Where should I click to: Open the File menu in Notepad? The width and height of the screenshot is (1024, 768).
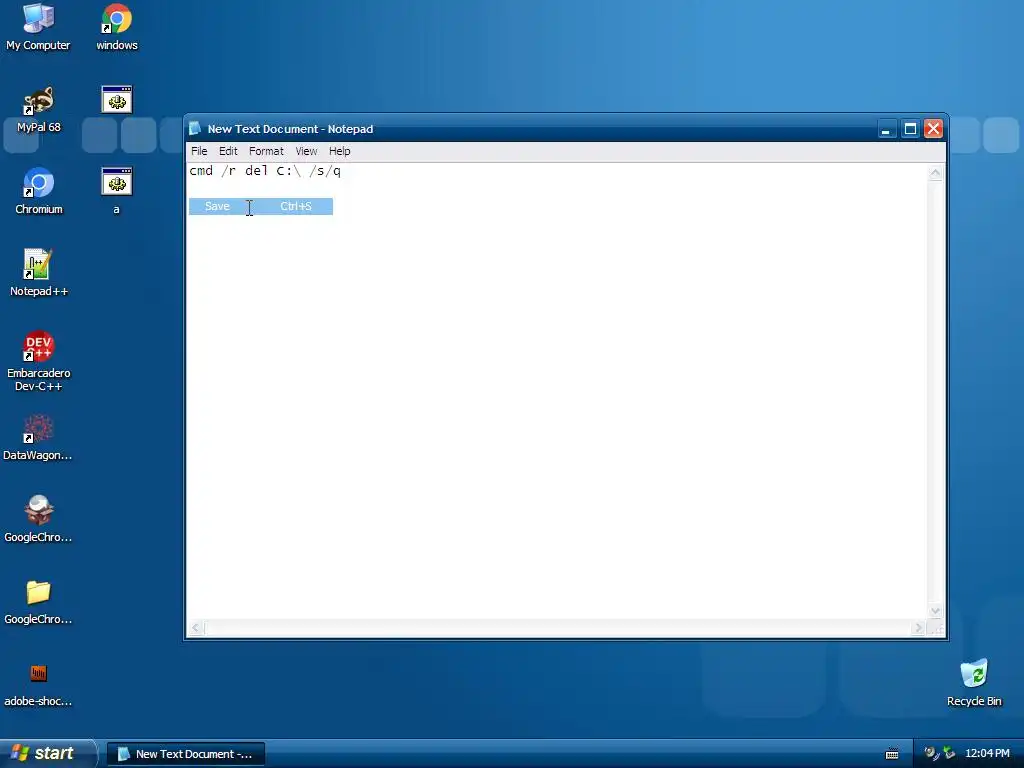point(199,151)
